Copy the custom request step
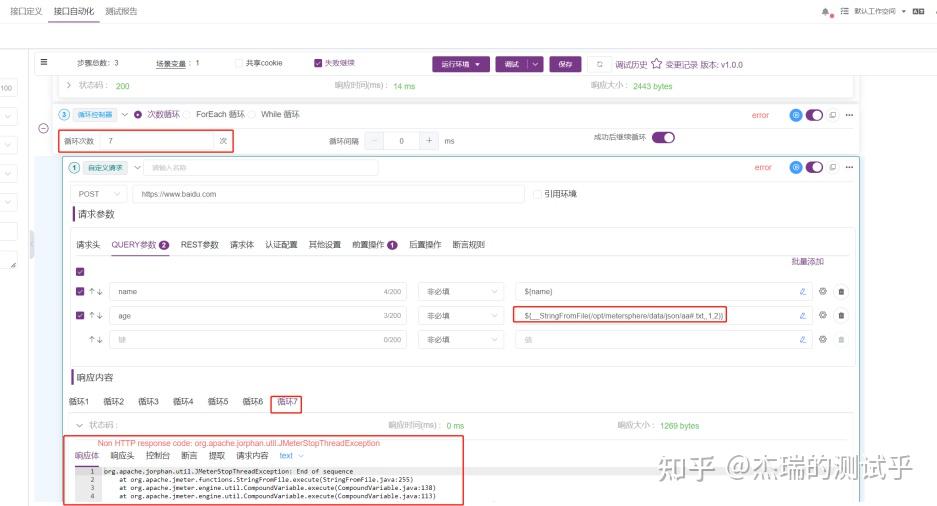Viewport: 937px width, 506px height. (832, 167)
